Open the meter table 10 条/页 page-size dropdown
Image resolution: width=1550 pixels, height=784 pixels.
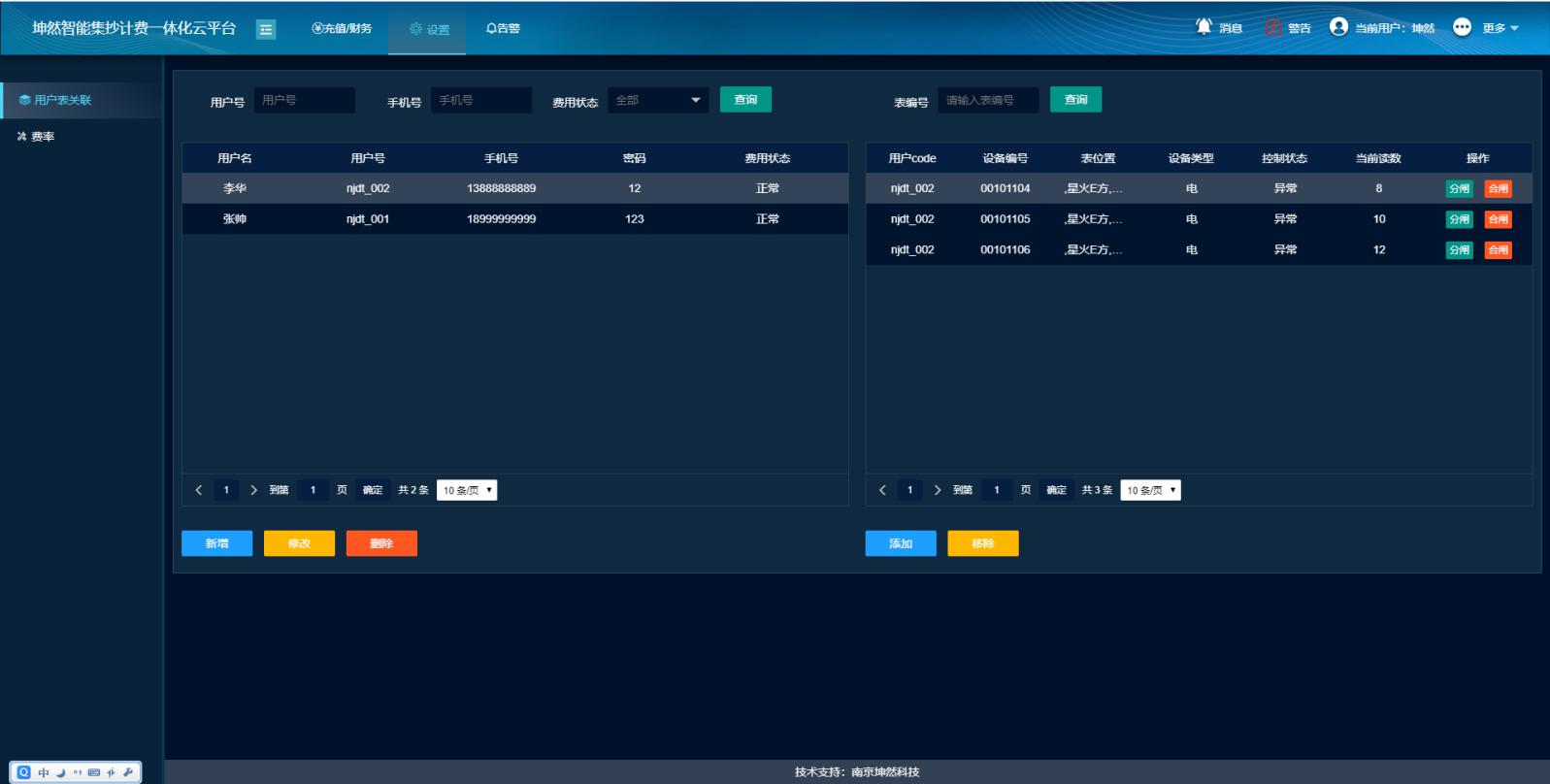[1150, 490]
